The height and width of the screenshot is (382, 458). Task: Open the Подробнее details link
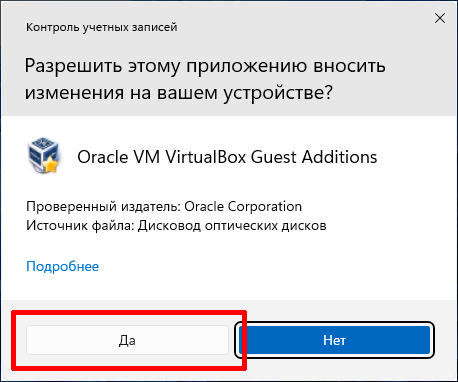[63, 266]
